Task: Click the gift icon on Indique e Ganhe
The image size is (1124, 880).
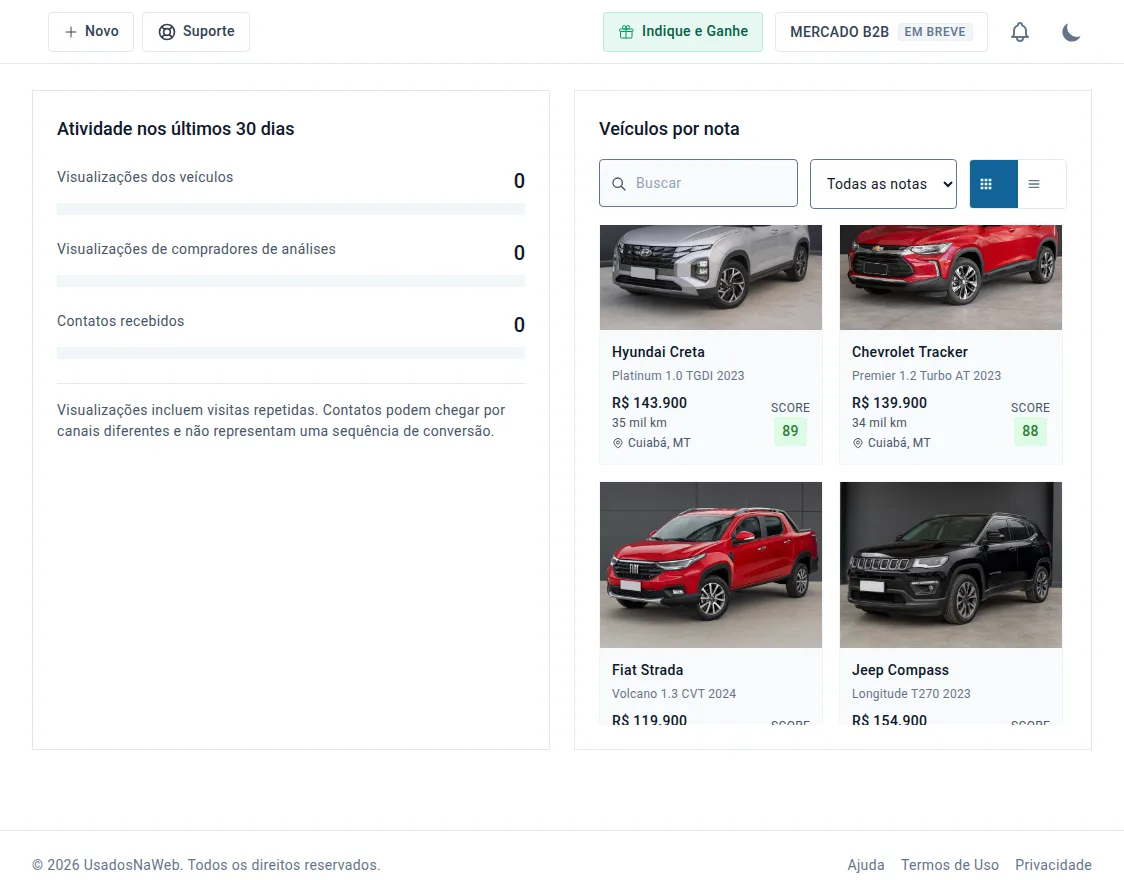Action: pyautogui.click(x=627, y=32)
